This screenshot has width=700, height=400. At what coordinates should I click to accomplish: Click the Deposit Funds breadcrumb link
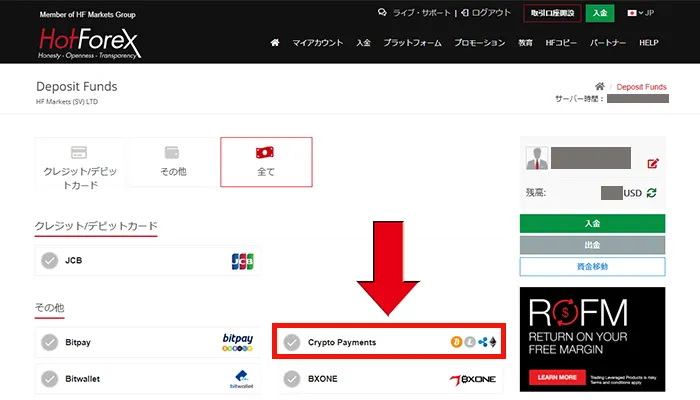coord(641,87)
